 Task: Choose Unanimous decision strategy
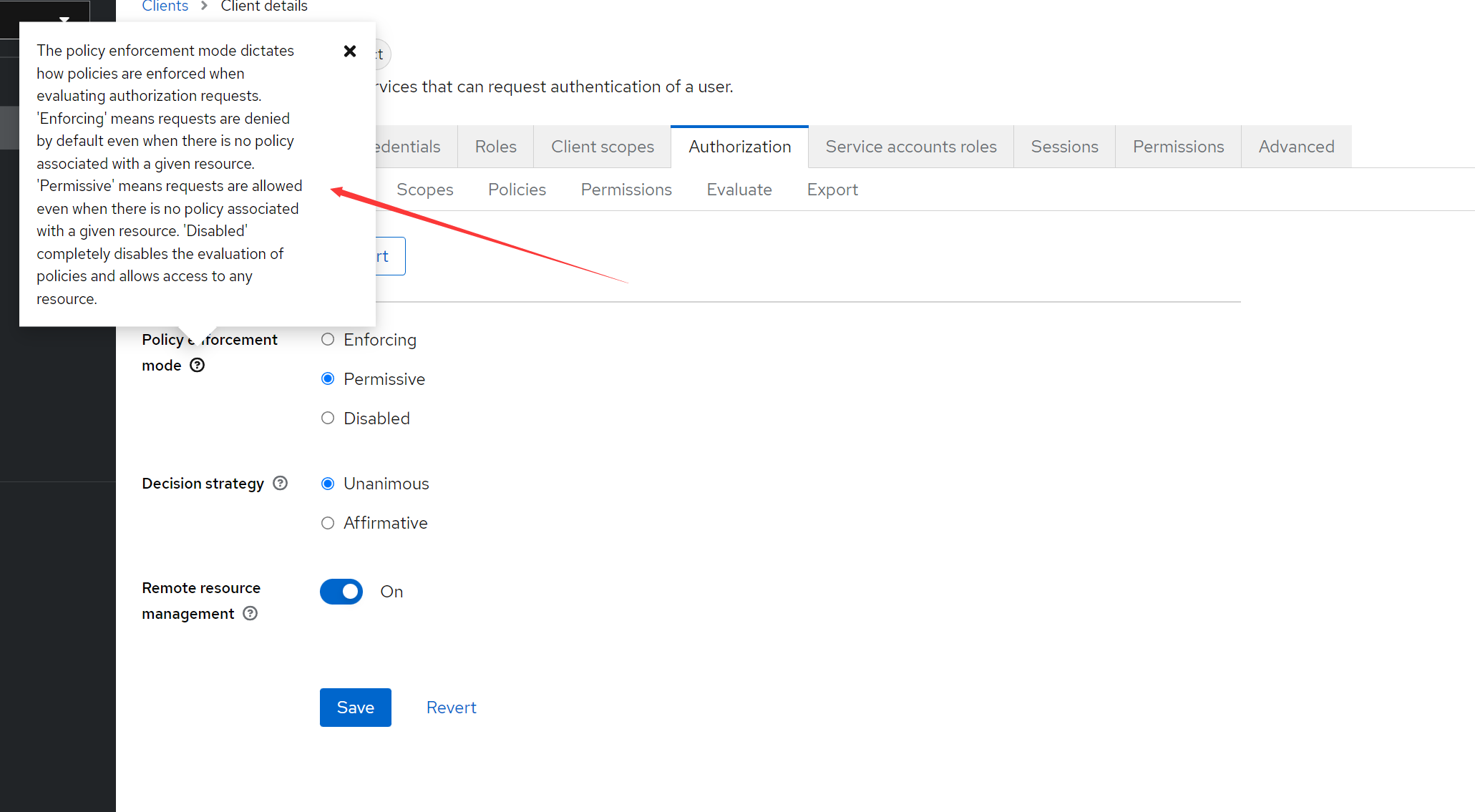tap(328, 484)
